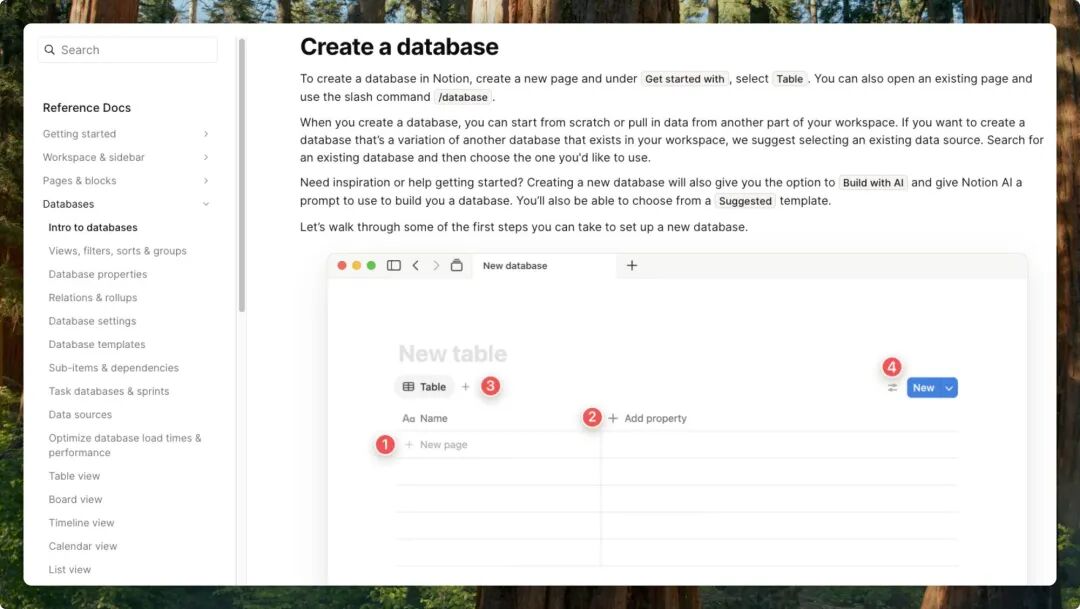Viewport: 1080px width, 609px height.
Task: Click plus icon next to Add property
Action: (613, 418)
